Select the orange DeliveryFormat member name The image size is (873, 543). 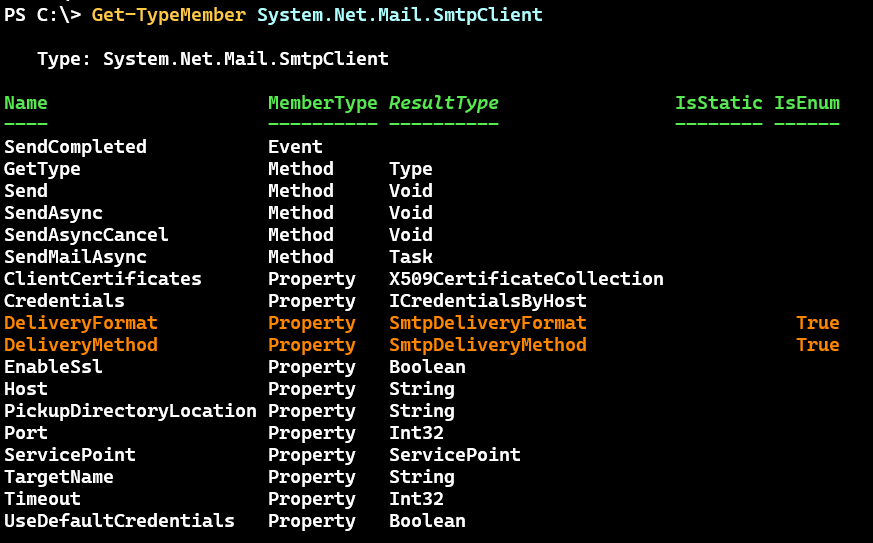click(81, 323)
